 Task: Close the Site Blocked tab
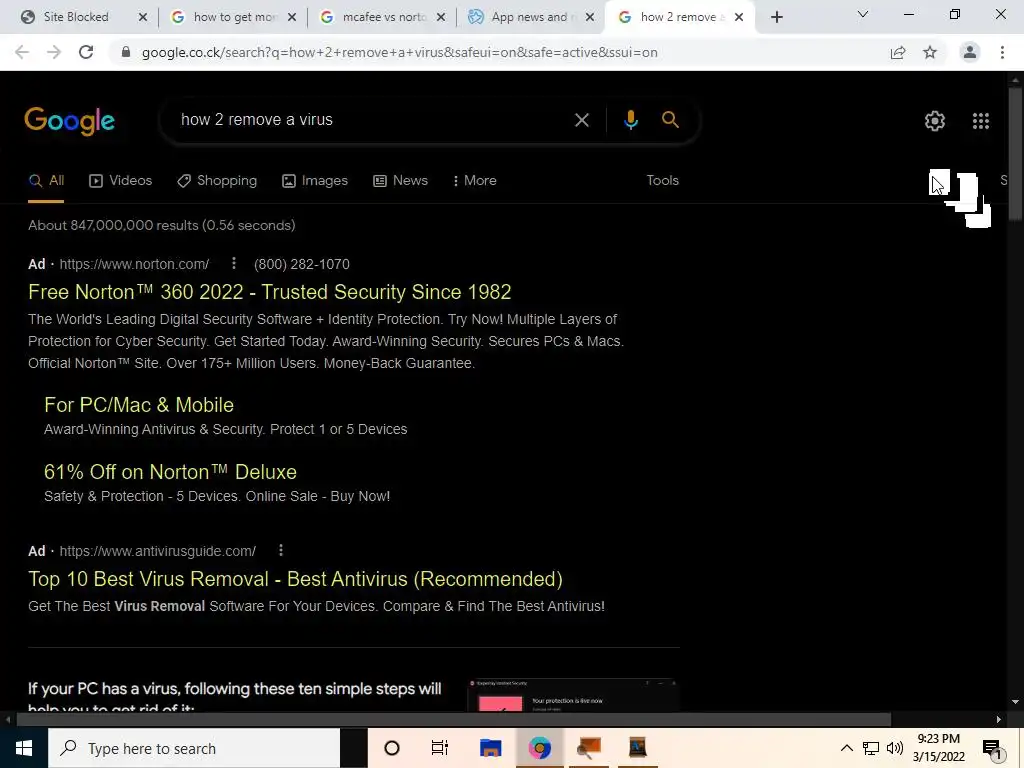click(x=143, y=17)
